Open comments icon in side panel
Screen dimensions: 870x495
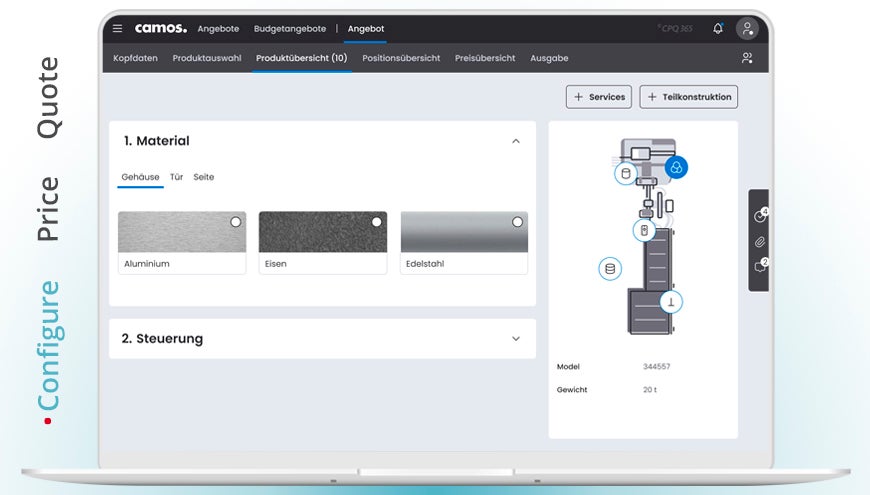759,267
